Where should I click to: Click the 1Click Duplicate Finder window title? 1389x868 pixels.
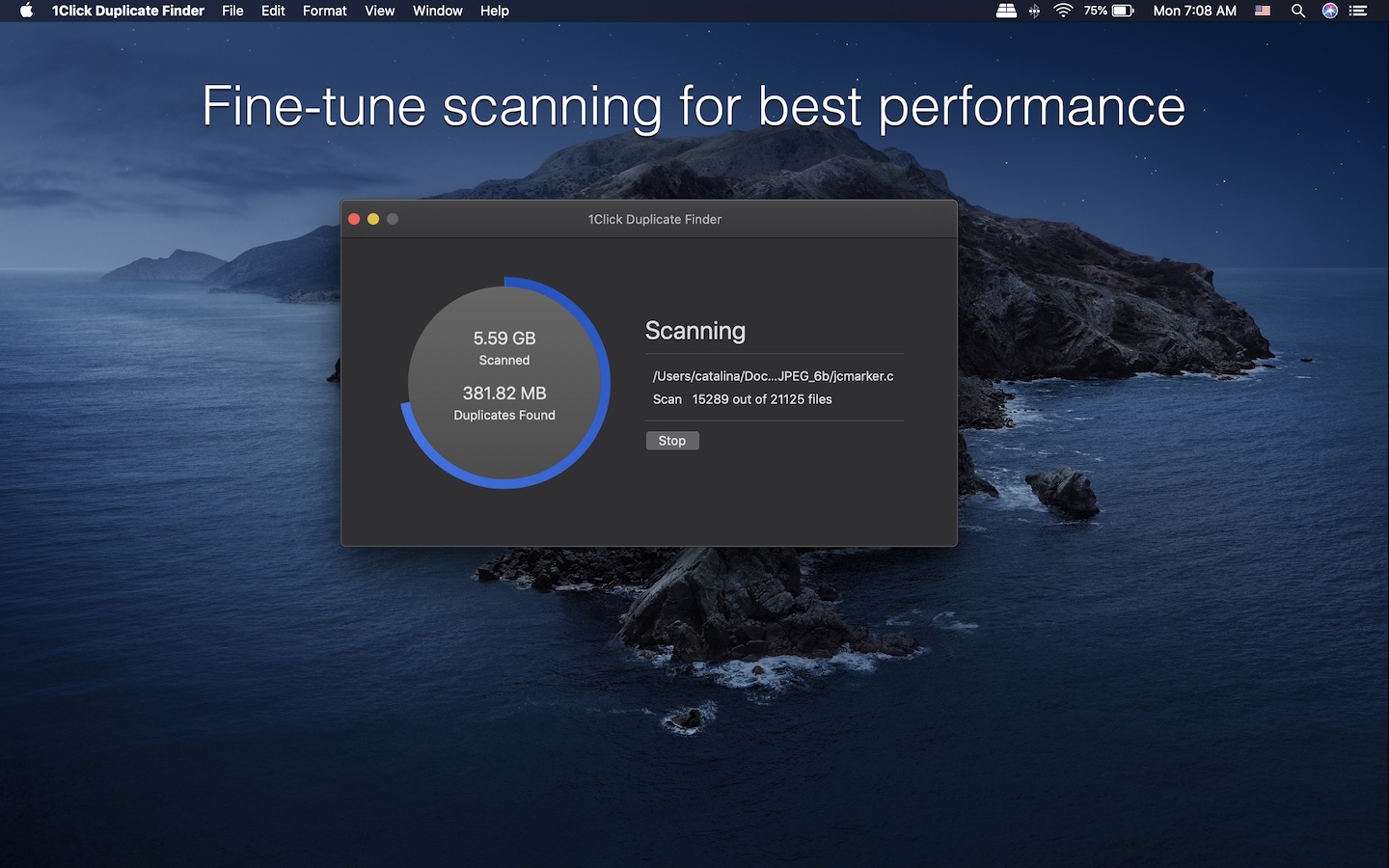click(655, 219)
